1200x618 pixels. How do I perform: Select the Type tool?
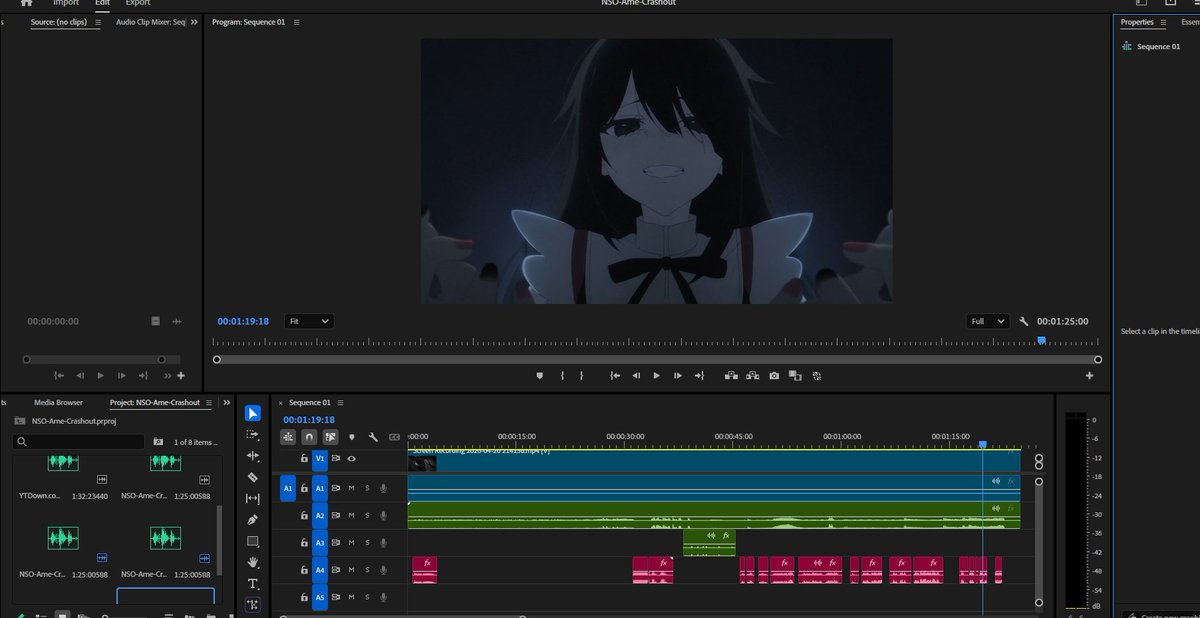(x=253, y=583)
